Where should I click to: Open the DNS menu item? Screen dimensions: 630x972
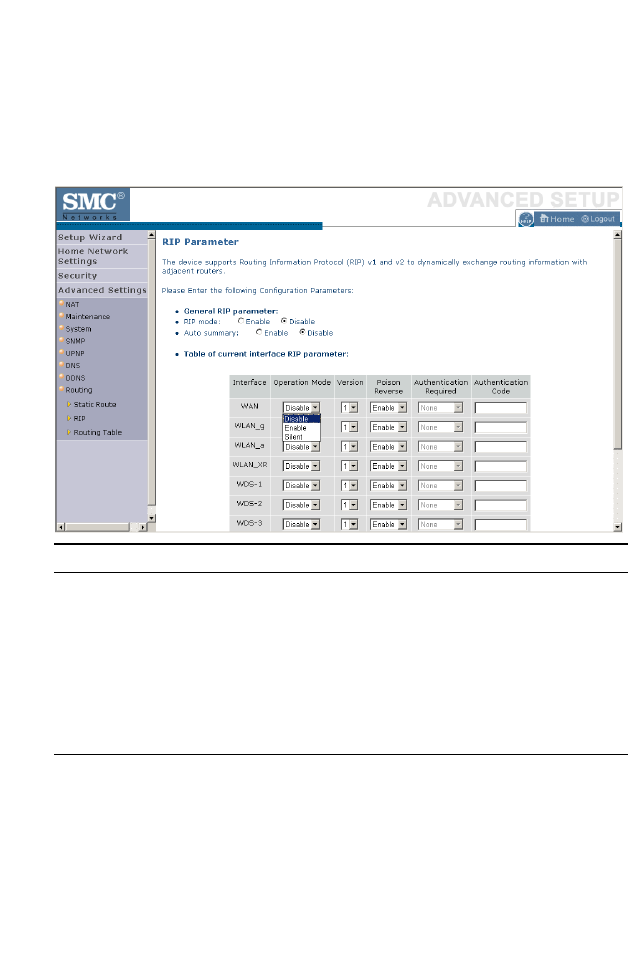[73, 366]
